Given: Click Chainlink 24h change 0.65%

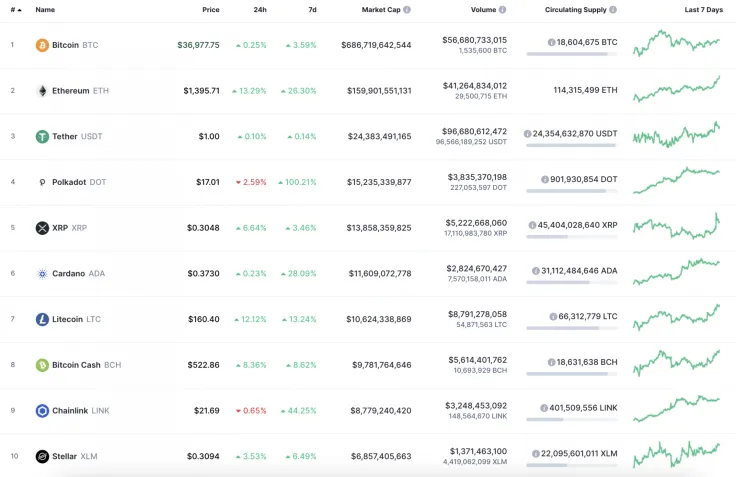Looking at the screenshot, I should coord(251,410).
